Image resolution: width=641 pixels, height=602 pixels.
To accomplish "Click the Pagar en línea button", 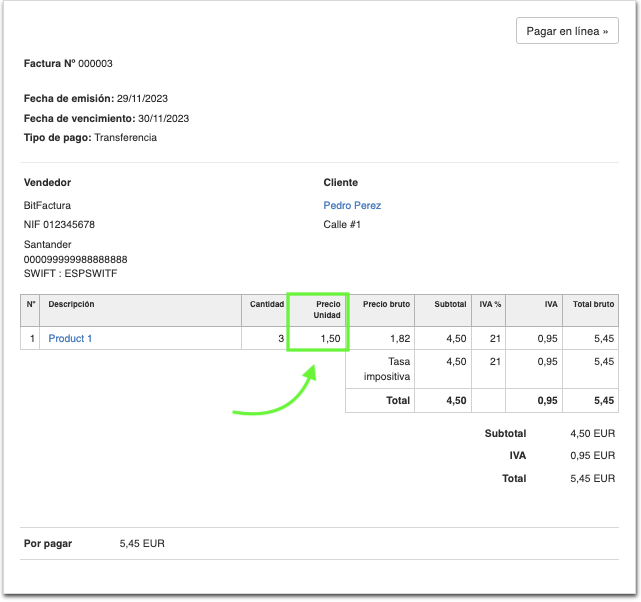I will point(567,31).
